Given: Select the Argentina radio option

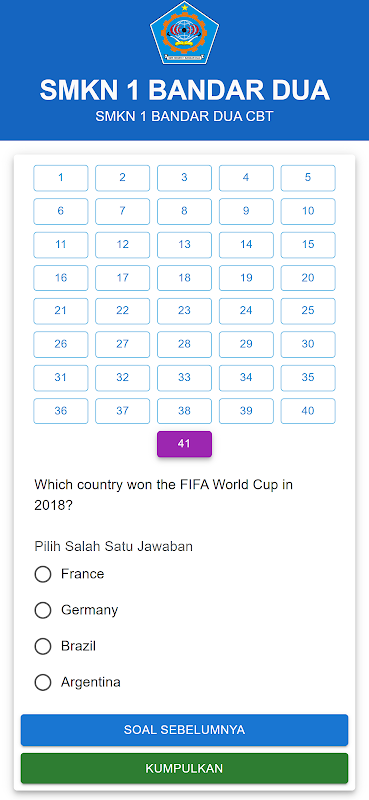Looking at the screenshot, I should coord(43,682).
